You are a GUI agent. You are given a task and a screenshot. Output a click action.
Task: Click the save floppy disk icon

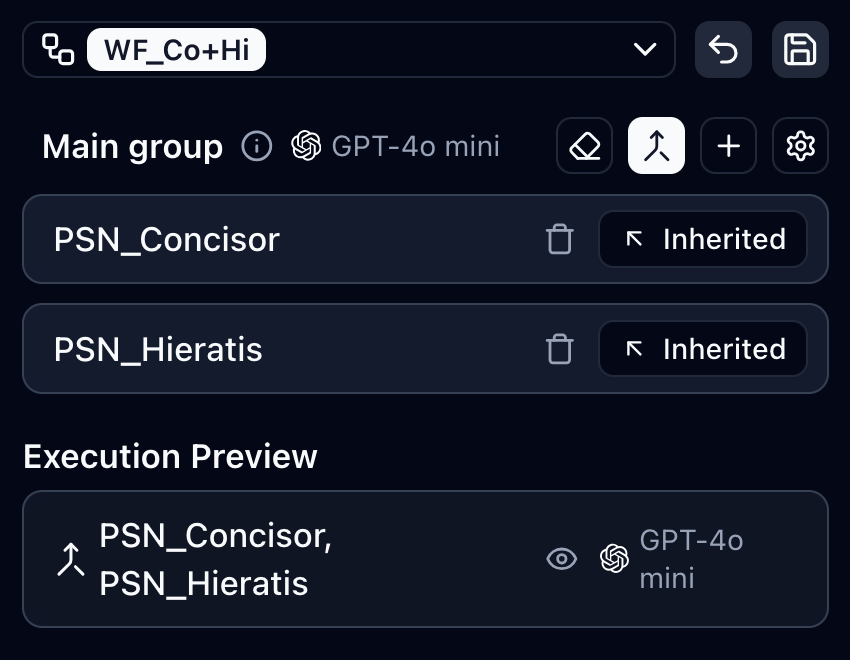click(800, 49)
